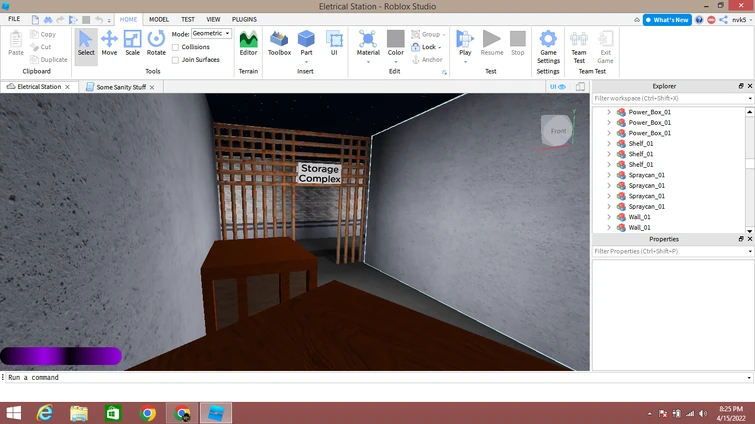Click the Lock tool
This screenshot has width=755, height=424.
click(x=424, y=47)
